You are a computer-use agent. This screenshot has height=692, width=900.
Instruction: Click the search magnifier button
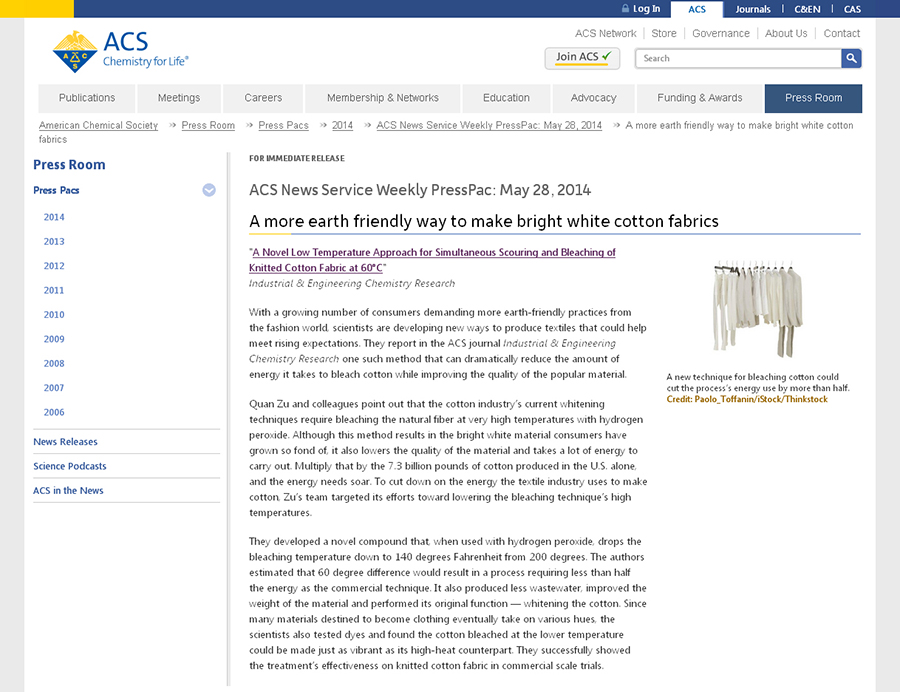pos(851,58)
